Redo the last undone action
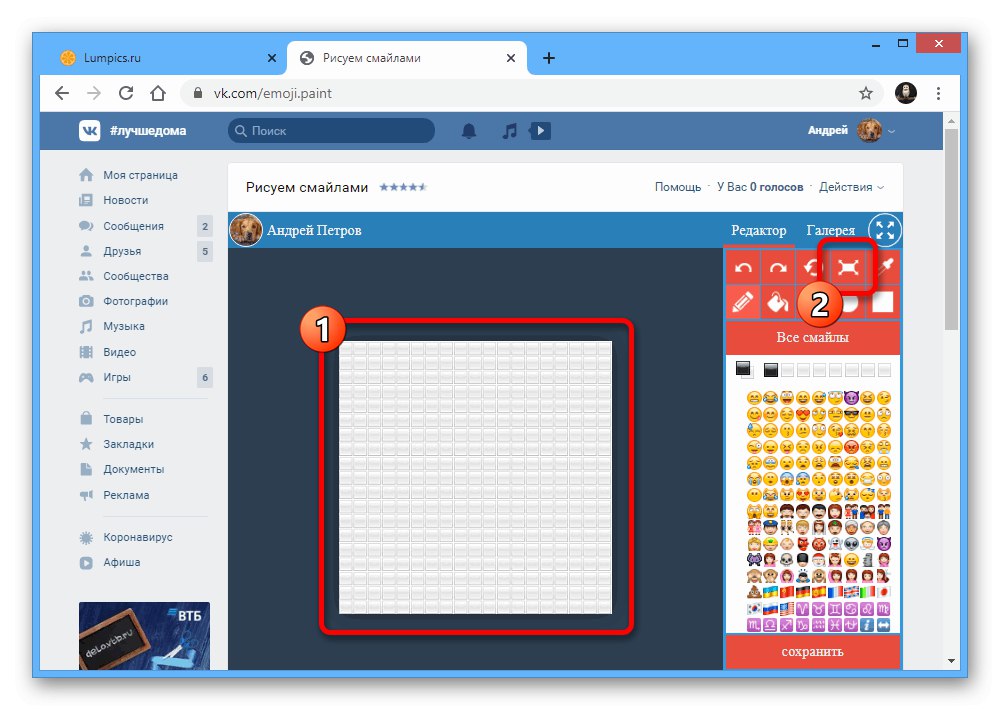 point(778,267)
